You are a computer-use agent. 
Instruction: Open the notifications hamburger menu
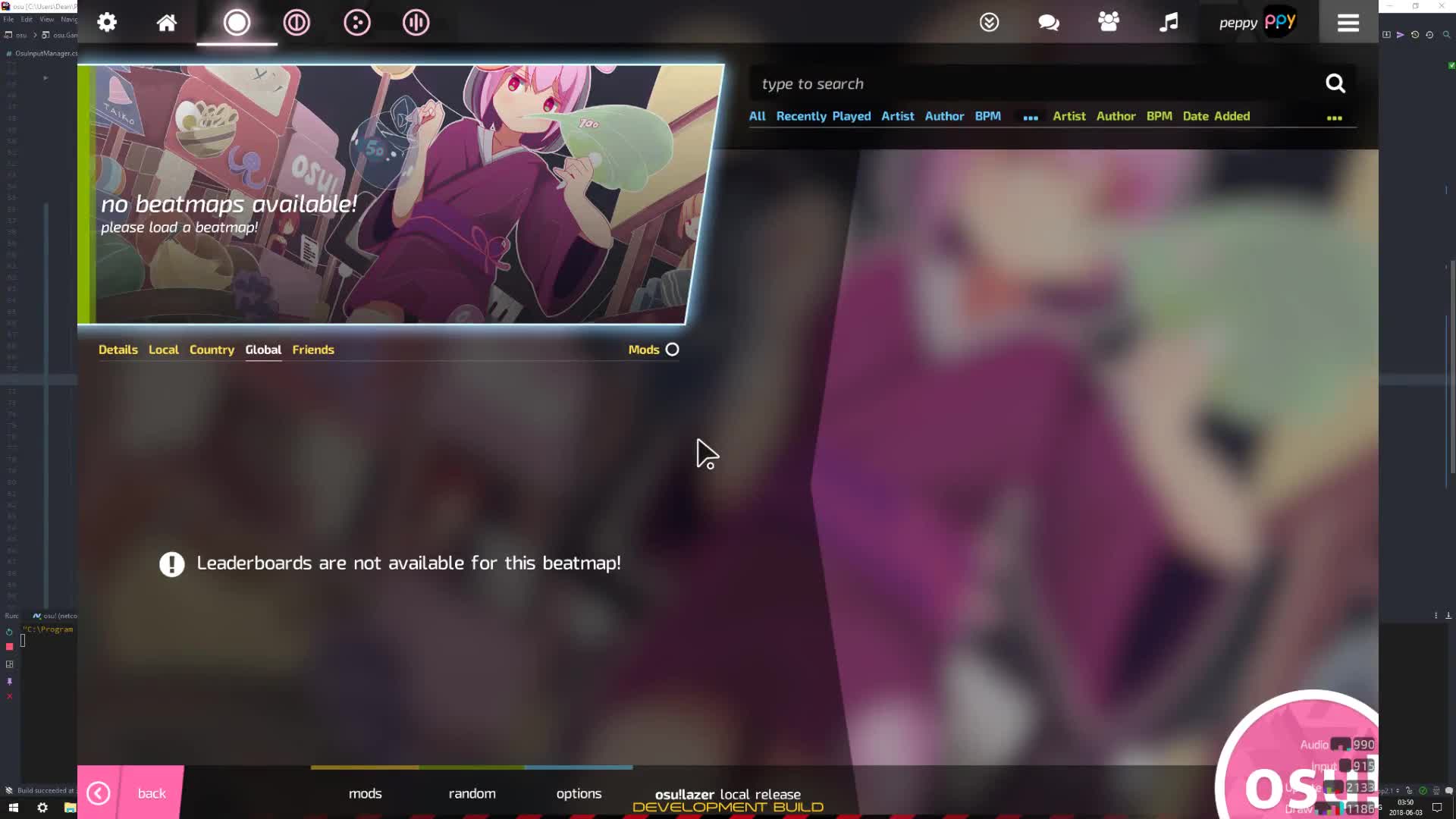1348,23
